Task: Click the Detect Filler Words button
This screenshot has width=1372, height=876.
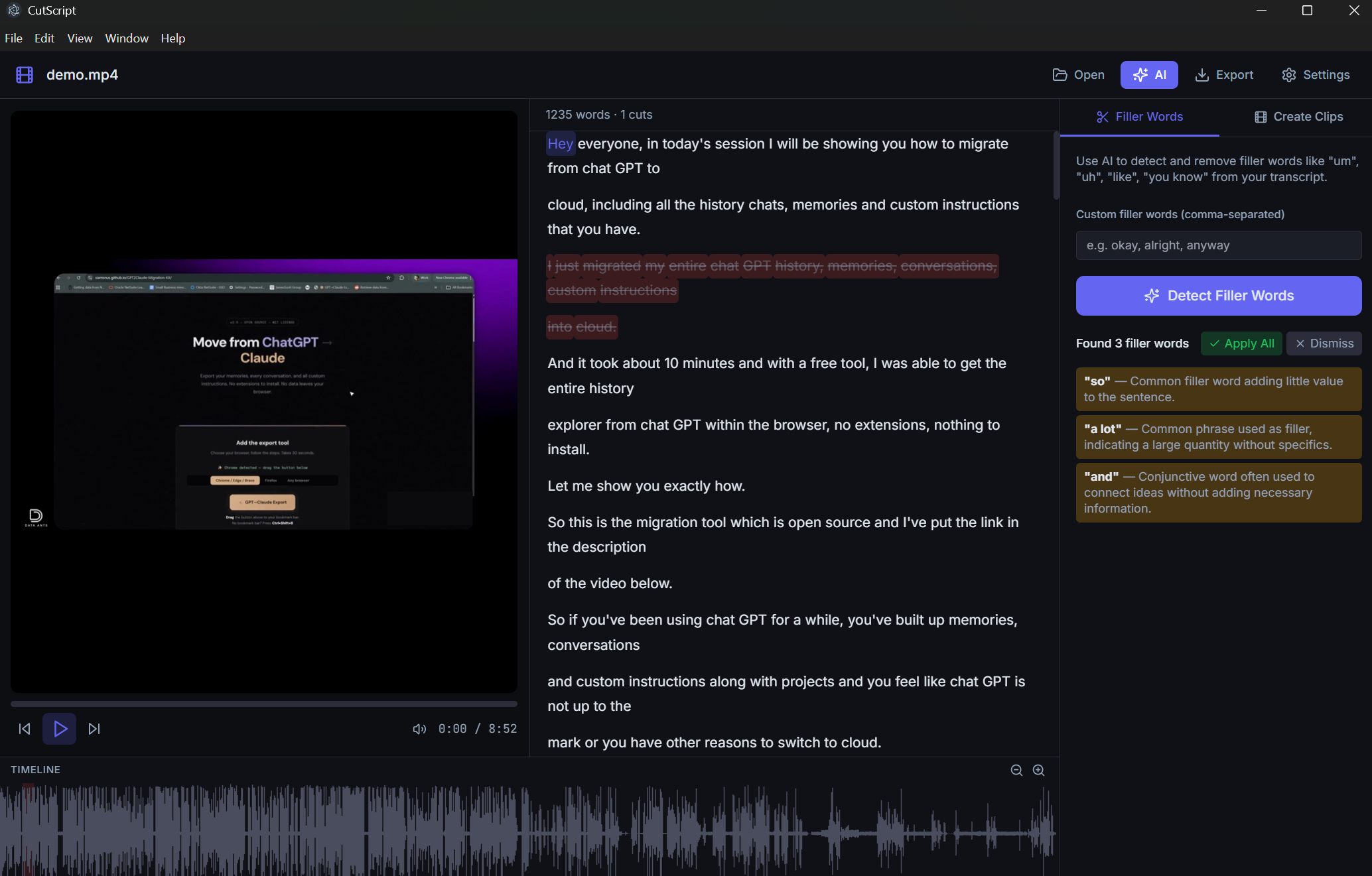Action: pos(1218,295)
